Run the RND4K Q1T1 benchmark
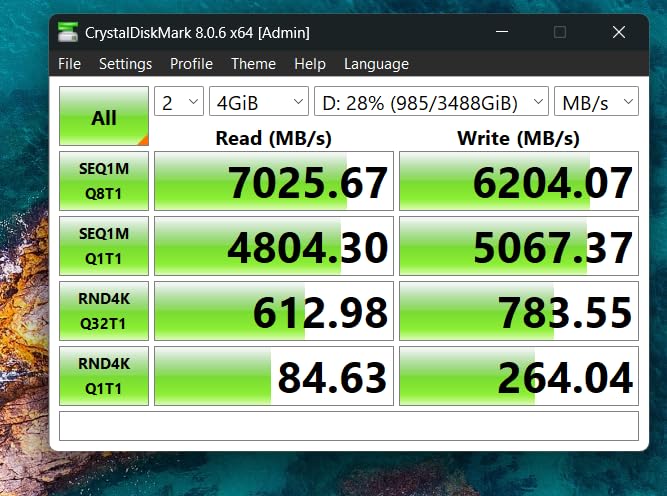This screenshot has width=667, height=496. (x=104, y=375)
